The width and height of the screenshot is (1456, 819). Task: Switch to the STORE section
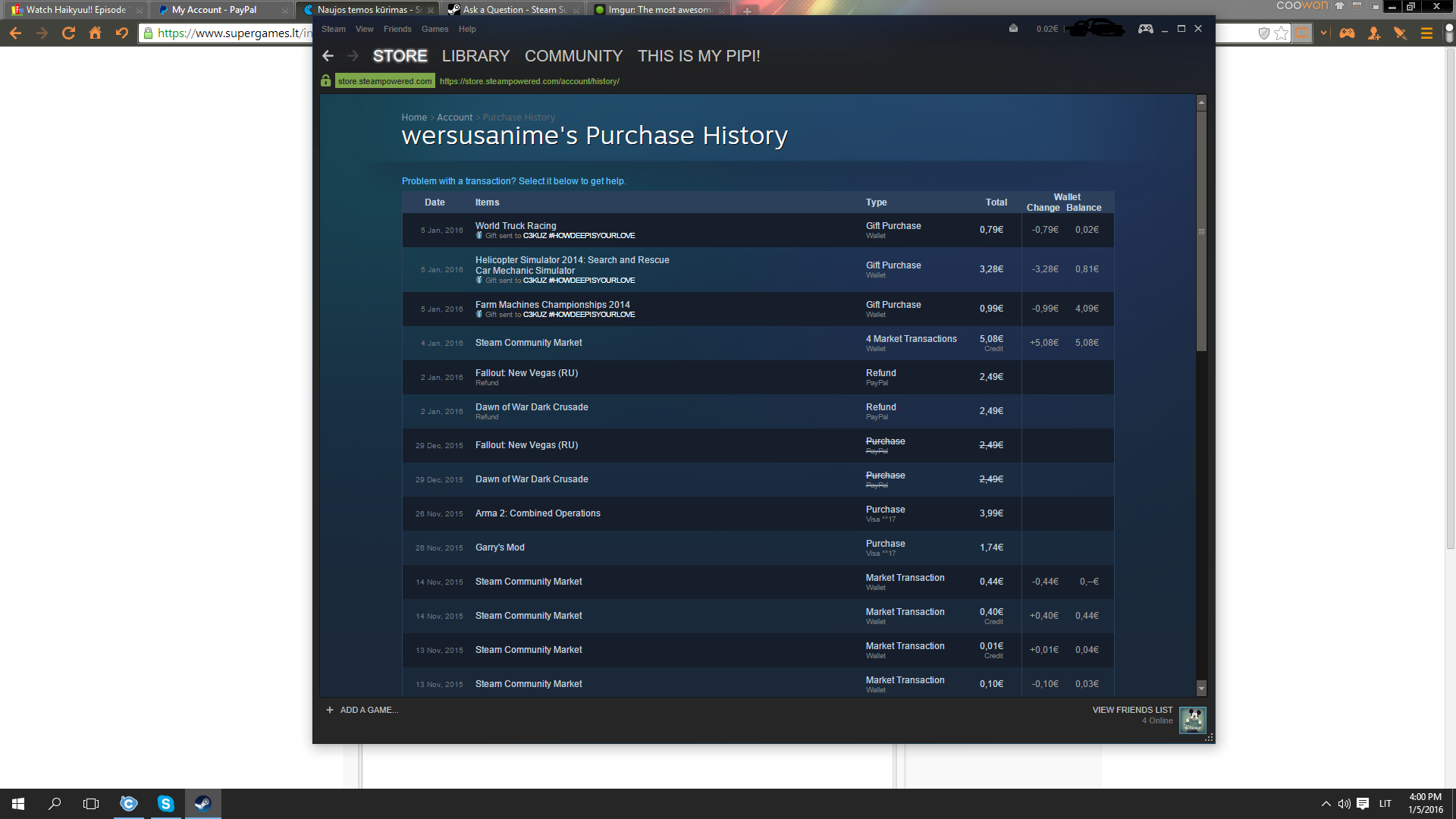click(400, 56)
